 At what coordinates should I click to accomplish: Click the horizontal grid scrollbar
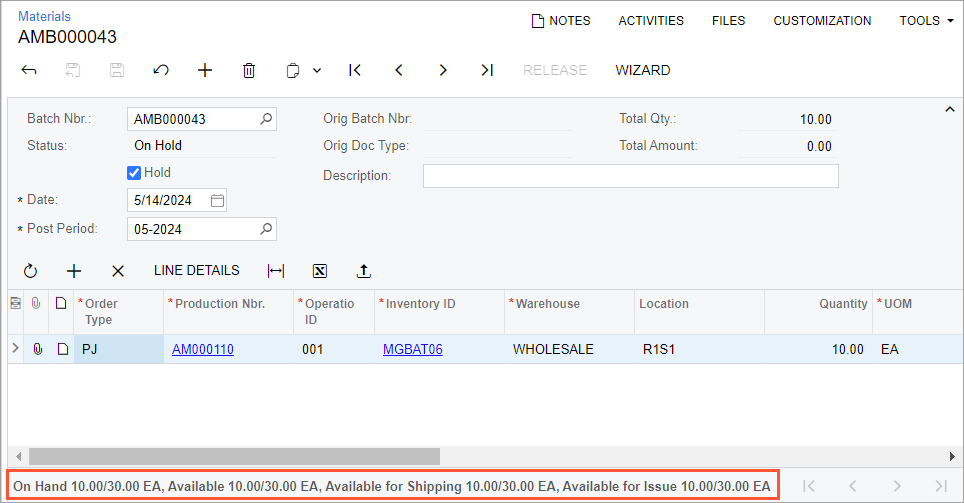point(230,456)
